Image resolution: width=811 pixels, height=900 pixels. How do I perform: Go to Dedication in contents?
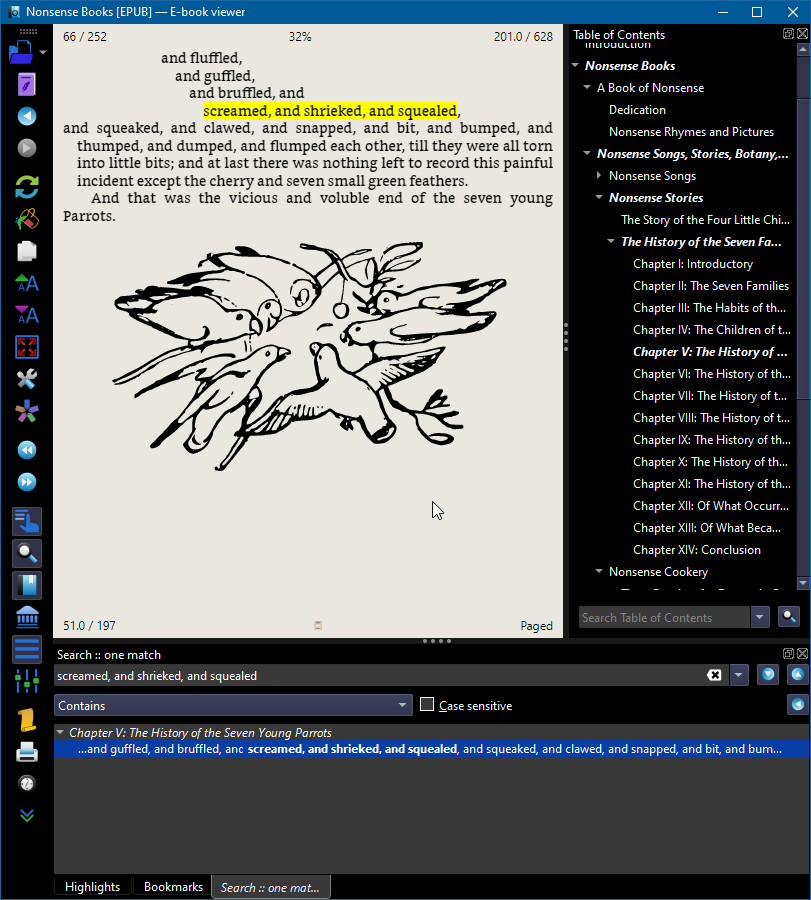click(637, 110)
